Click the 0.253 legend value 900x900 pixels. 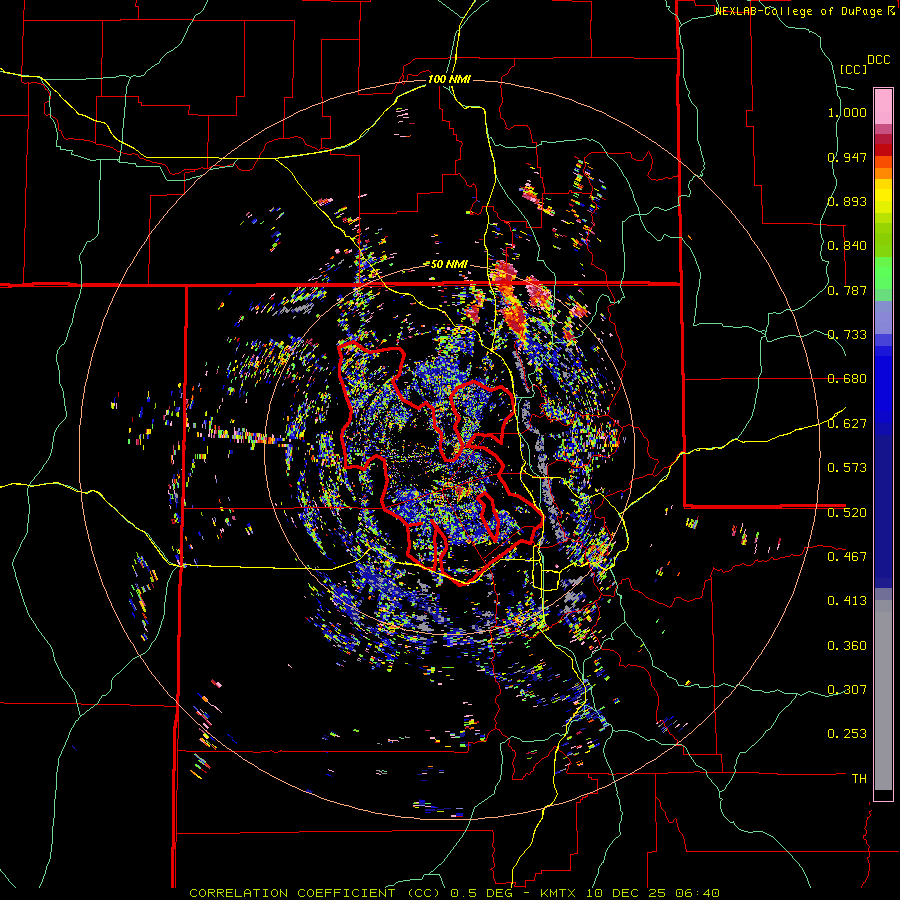click(847, 734)
